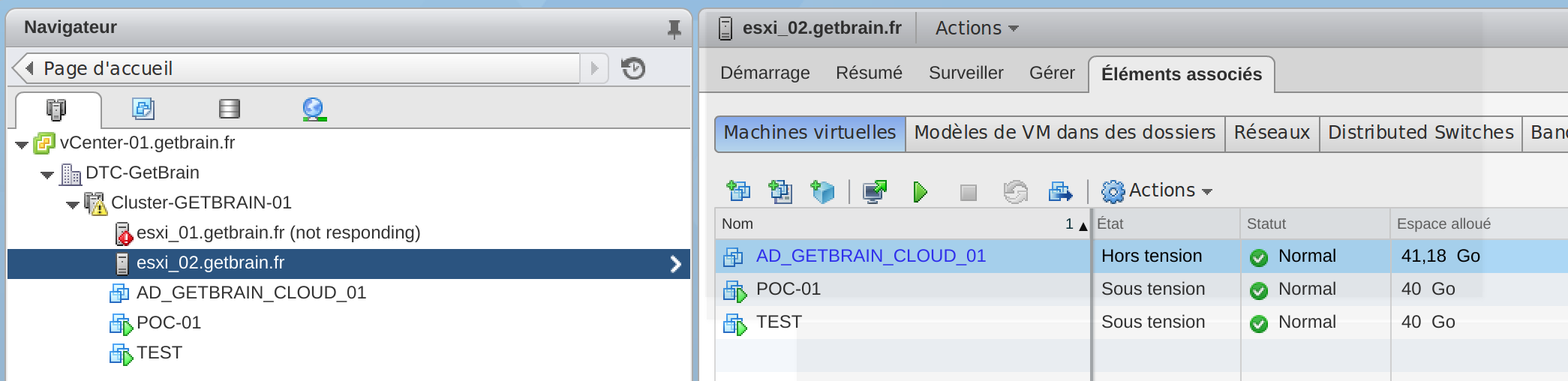Image resolution: width=1568 pixels, height=381 pixels.
Task: Click the deploy VM from template icon
Action: point(780,191)
